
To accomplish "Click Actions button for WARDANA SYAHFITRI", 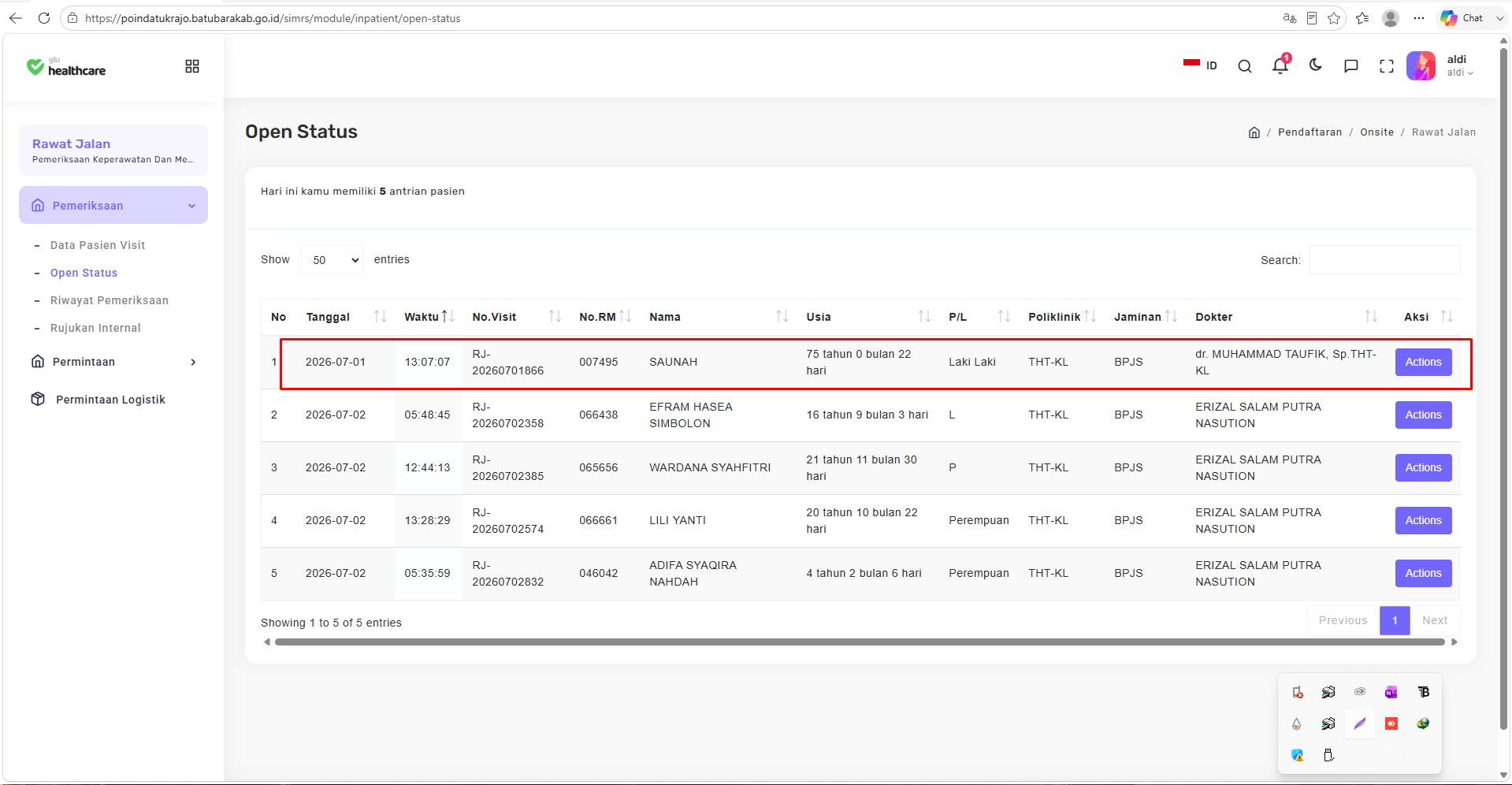I will point(1423,468).
